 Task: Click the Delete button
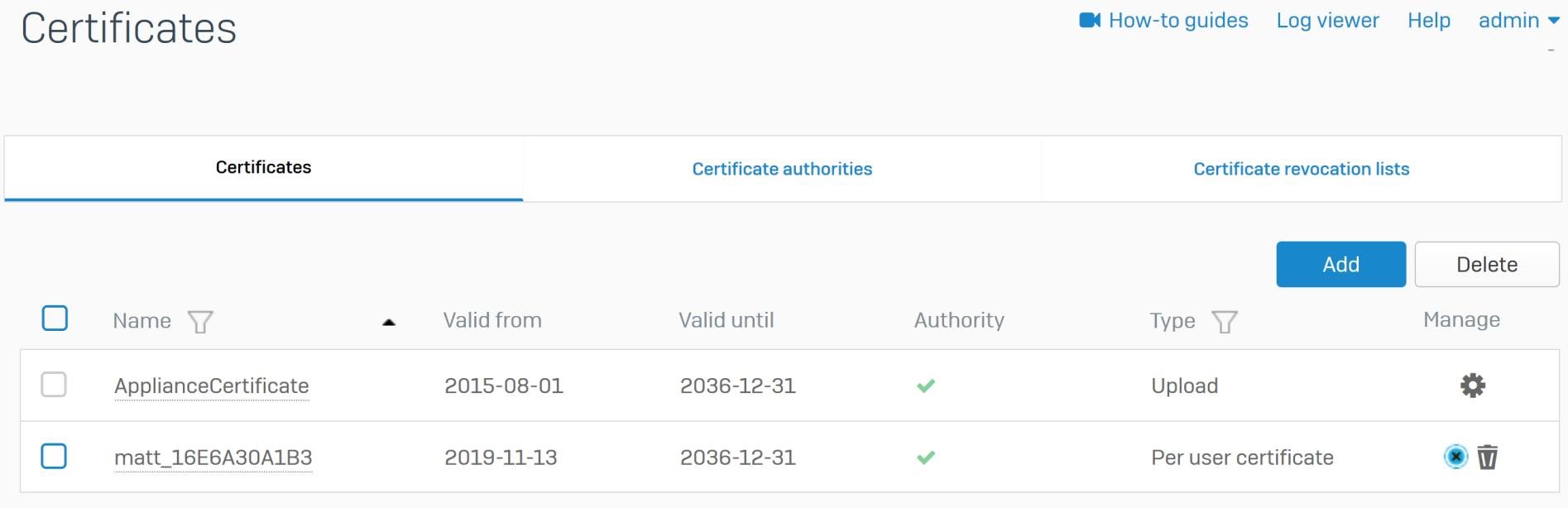(x=1487, y=265)
